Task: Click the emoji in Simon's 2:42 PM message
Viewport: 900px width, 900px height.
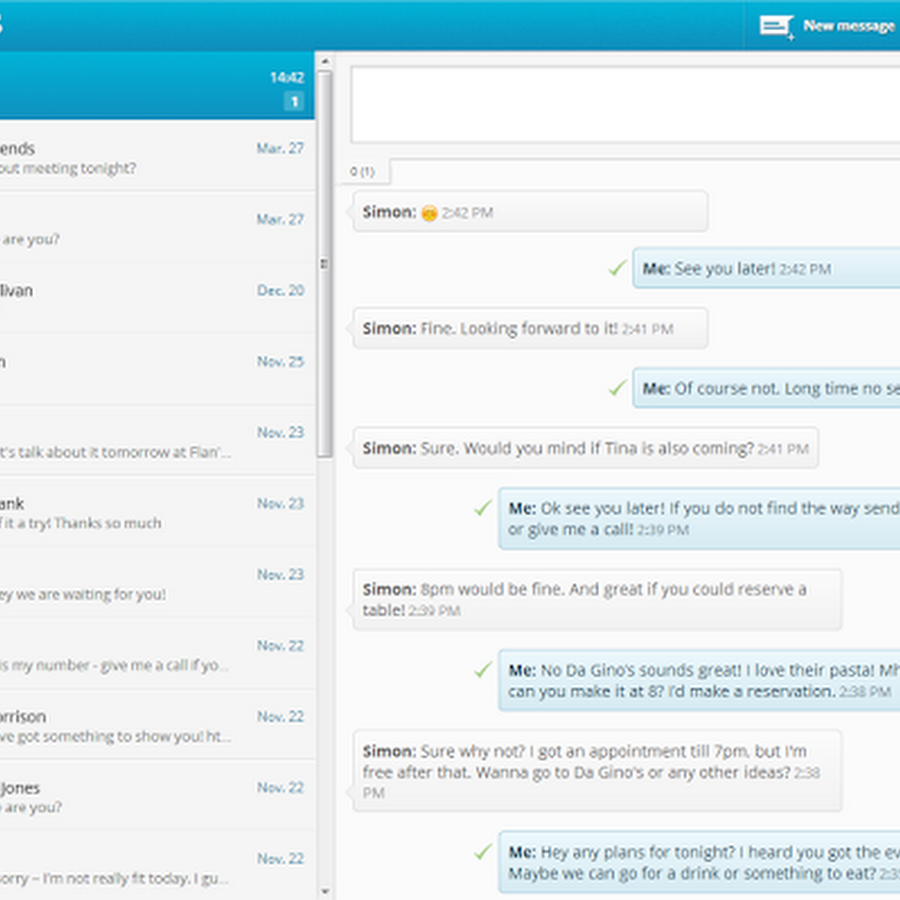Action: pos(429,213)
